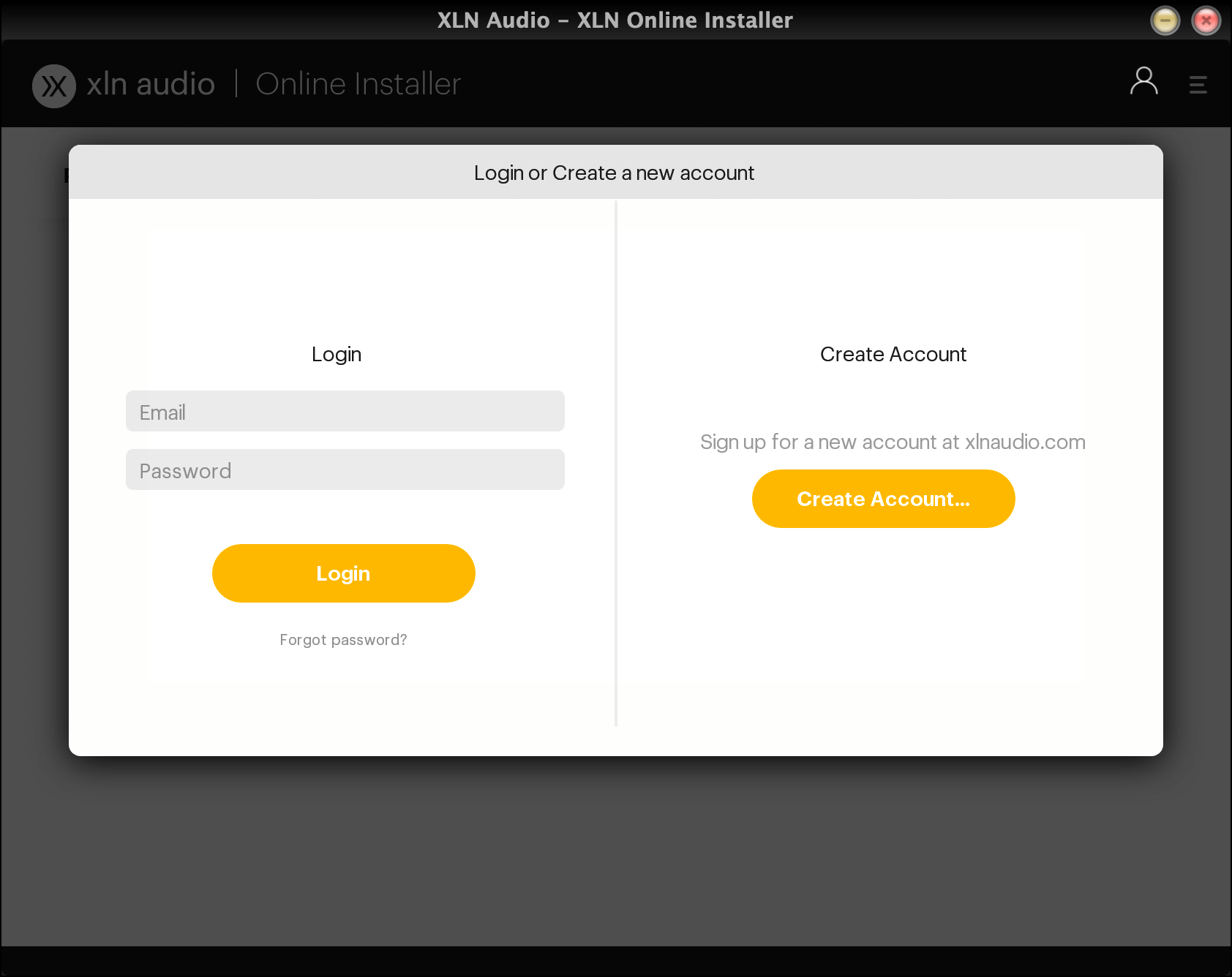
Task: Minimize the XLN Online Installer window
Action: tap(1165, 20)
